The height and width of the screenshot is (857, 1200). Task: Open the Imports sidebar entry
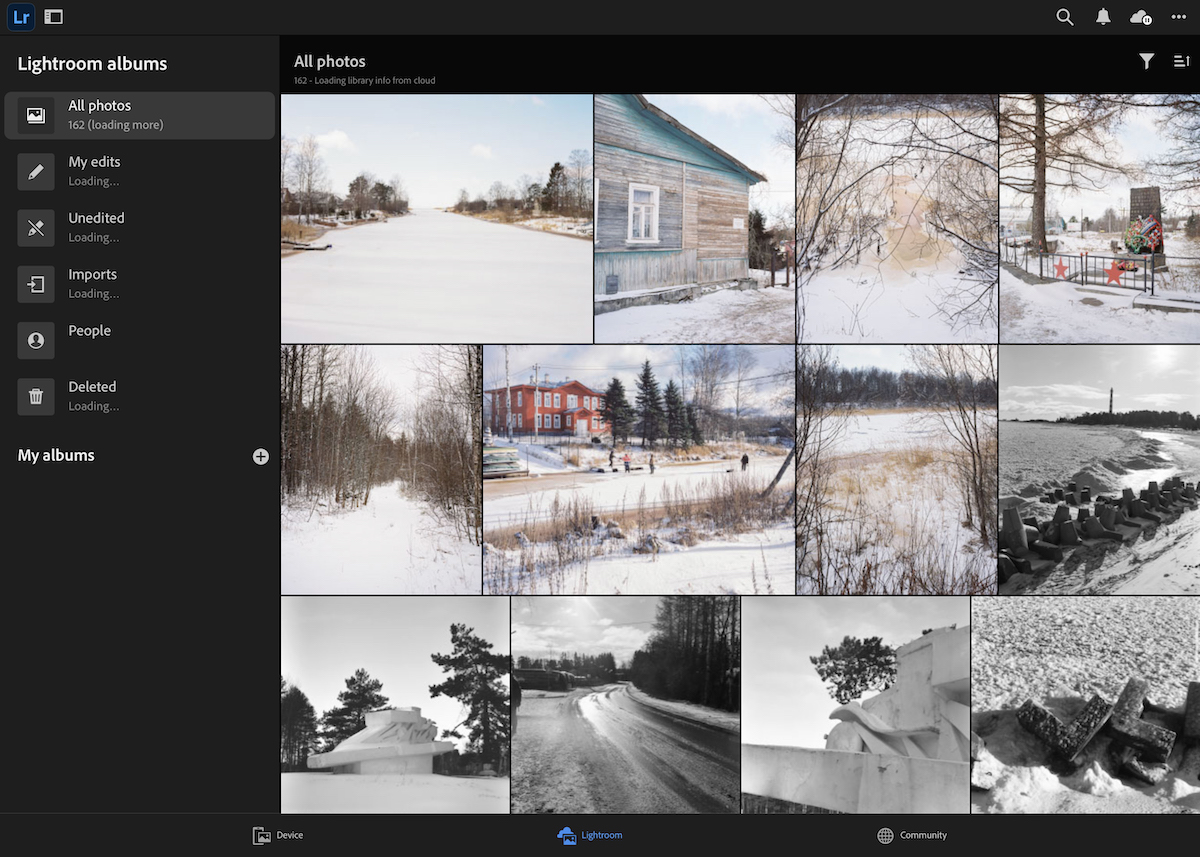point(36,284)
